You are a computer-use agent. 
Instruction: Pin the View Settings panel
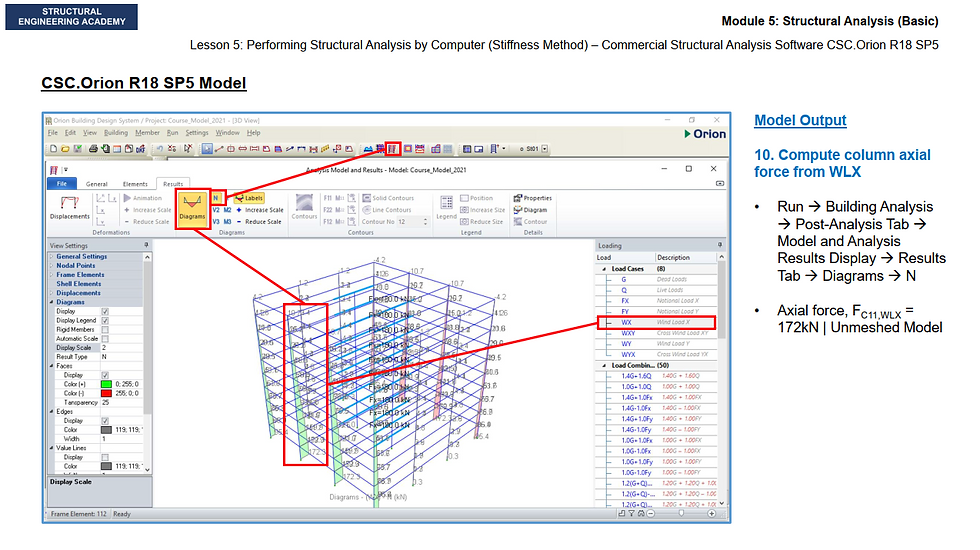point(146,245)
